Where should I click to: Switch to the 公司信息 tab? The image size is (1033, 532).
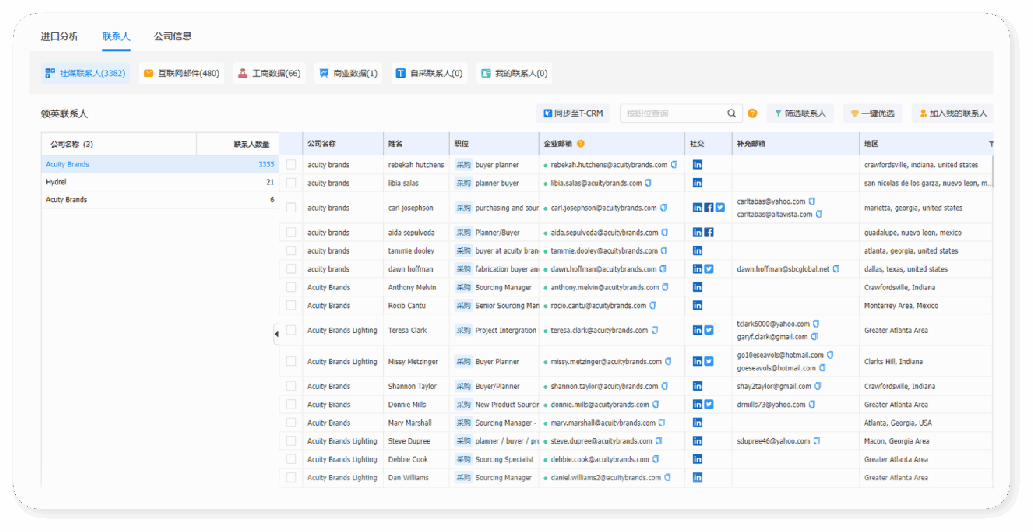point(172,36)
